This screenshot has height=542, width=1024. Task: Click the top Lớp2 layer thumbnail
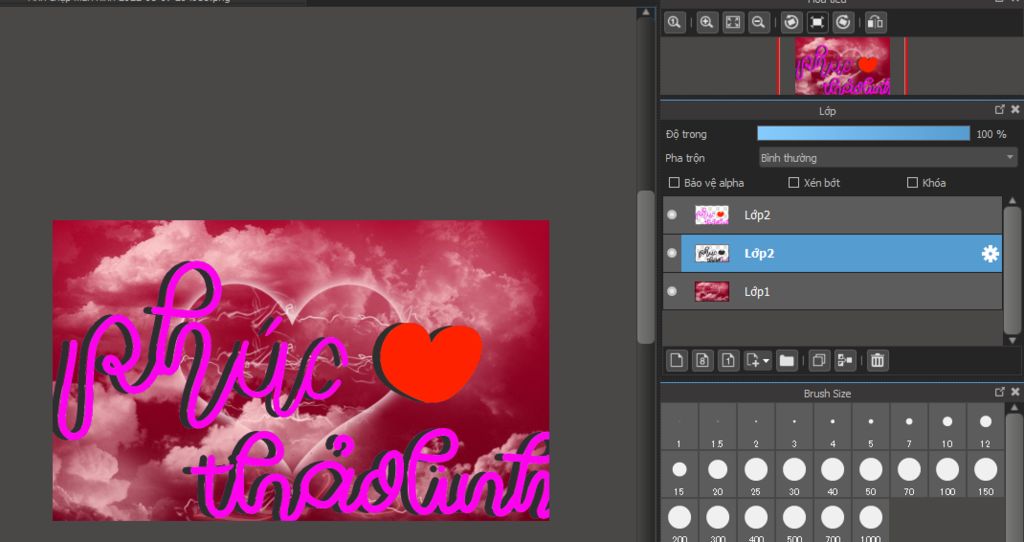click(712, 215)
